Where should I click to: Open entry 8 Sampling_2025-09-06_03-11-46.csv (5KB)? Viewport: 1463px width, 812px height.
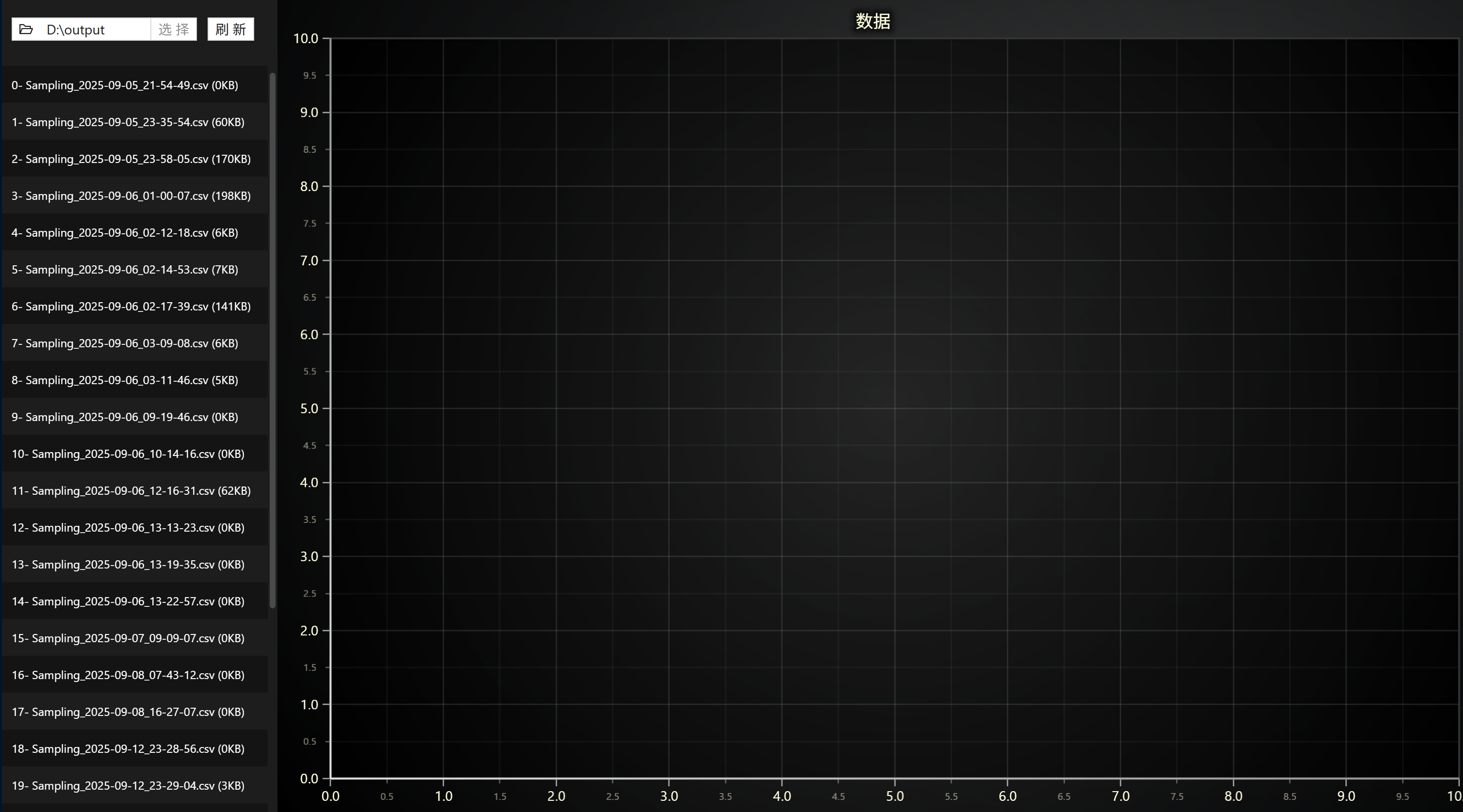click(x=125, y=380)
